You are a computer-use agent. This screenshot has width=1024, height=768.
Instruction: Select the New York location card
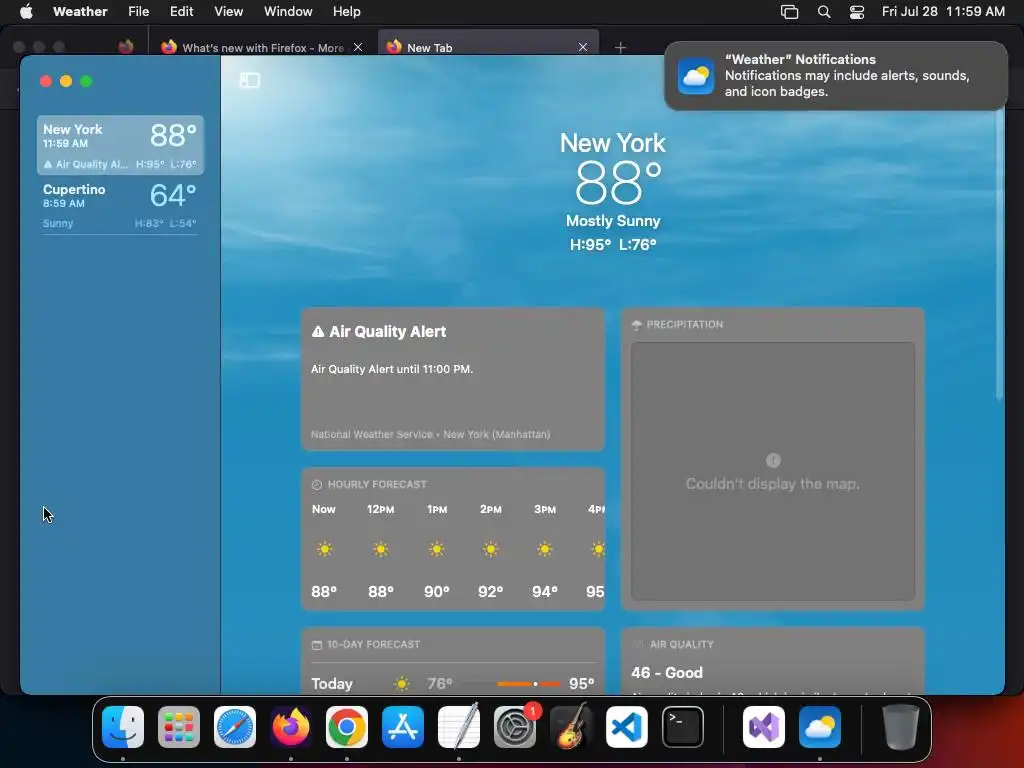120,145
